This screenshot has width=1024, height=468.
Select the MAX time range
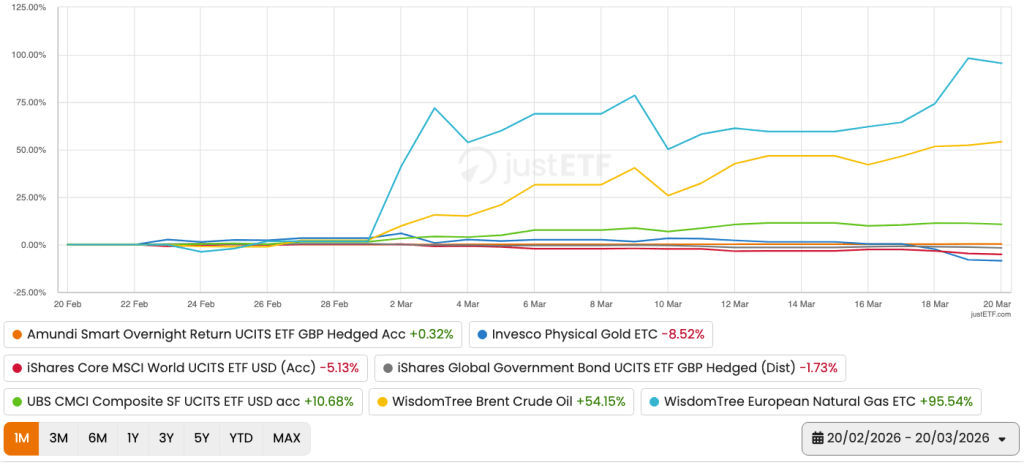tap(286, 439)
